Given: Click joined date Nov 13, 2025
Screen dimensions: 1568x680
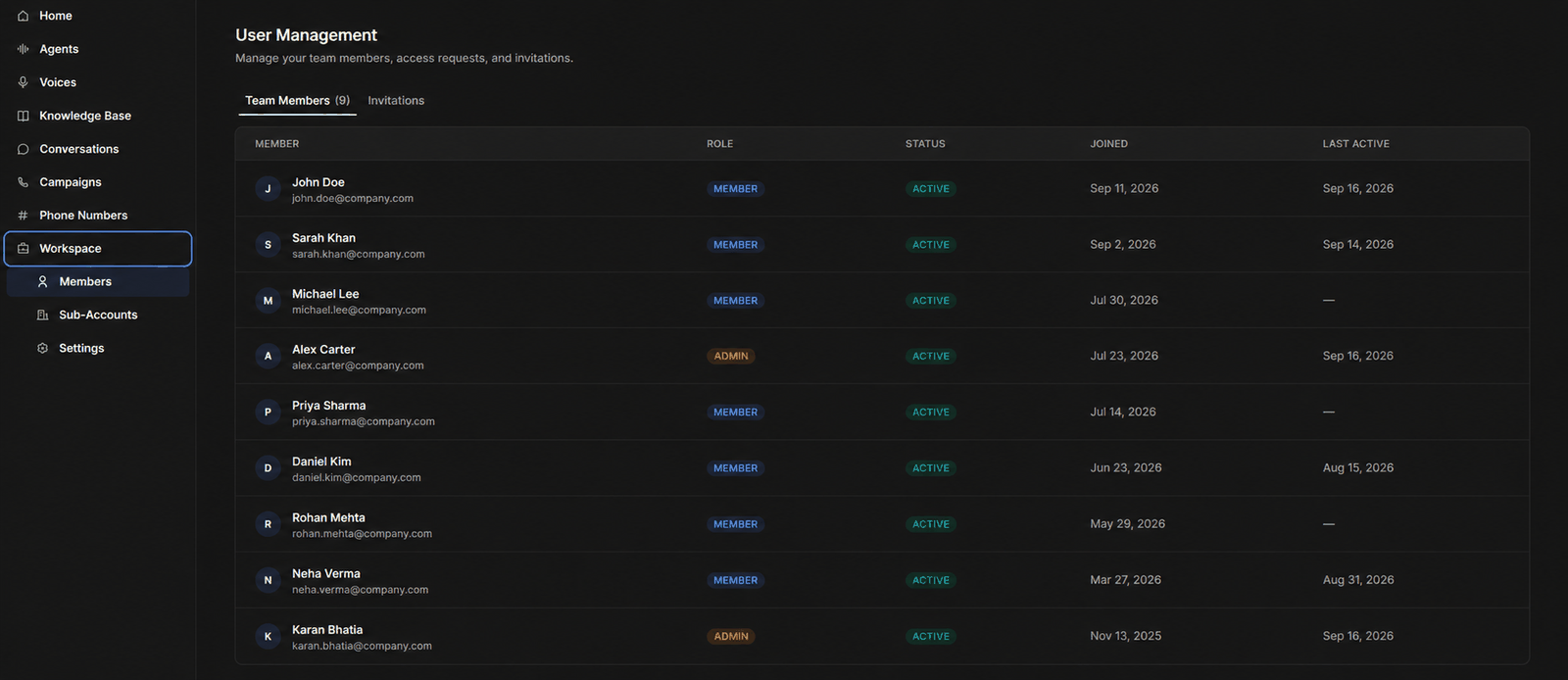Looking at the screenshot, I should pos(1126,637).
